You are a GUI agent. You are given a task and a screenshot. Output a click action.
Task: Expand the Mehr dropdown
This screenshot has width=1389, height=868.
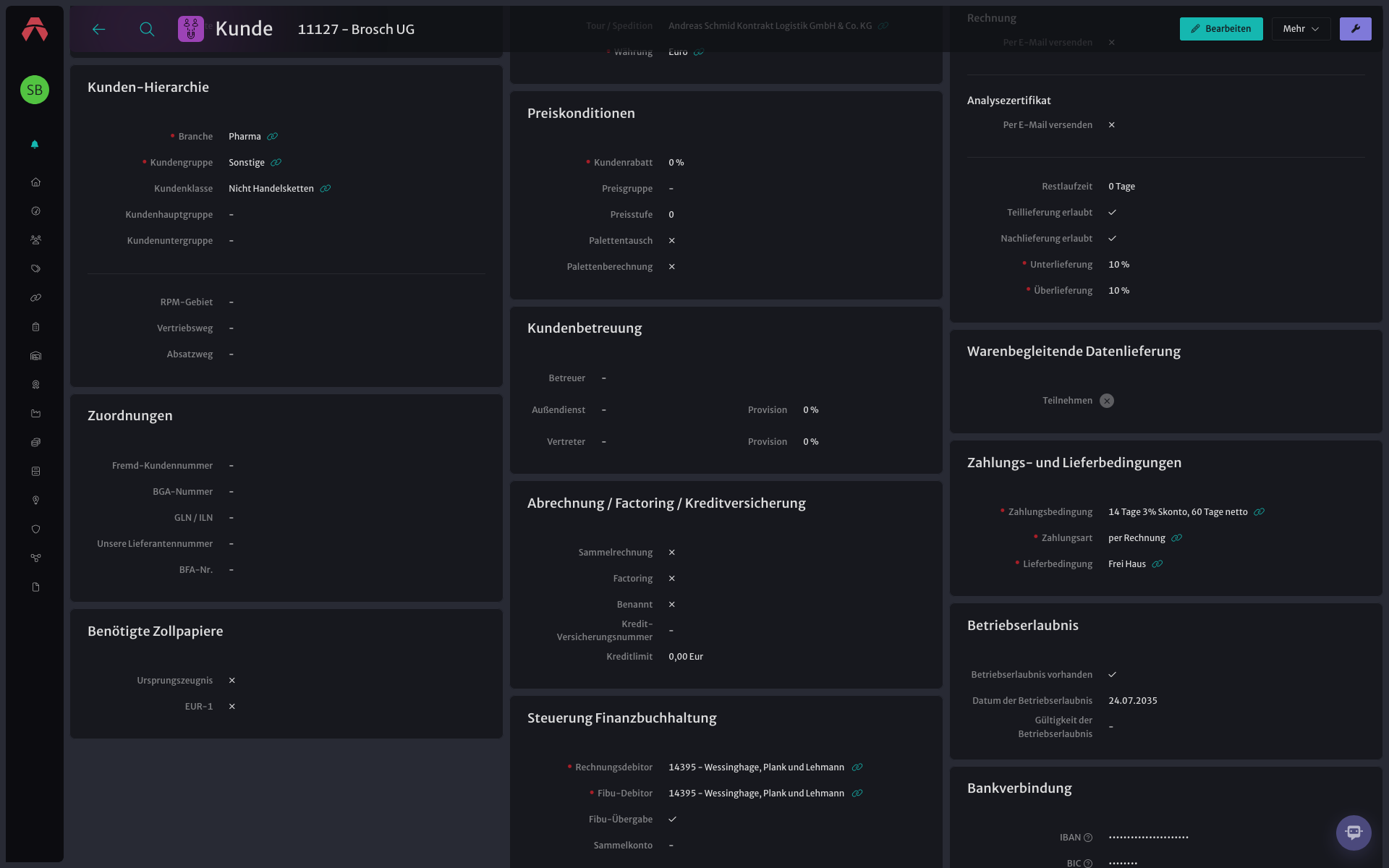click(x=1301, y=29)
